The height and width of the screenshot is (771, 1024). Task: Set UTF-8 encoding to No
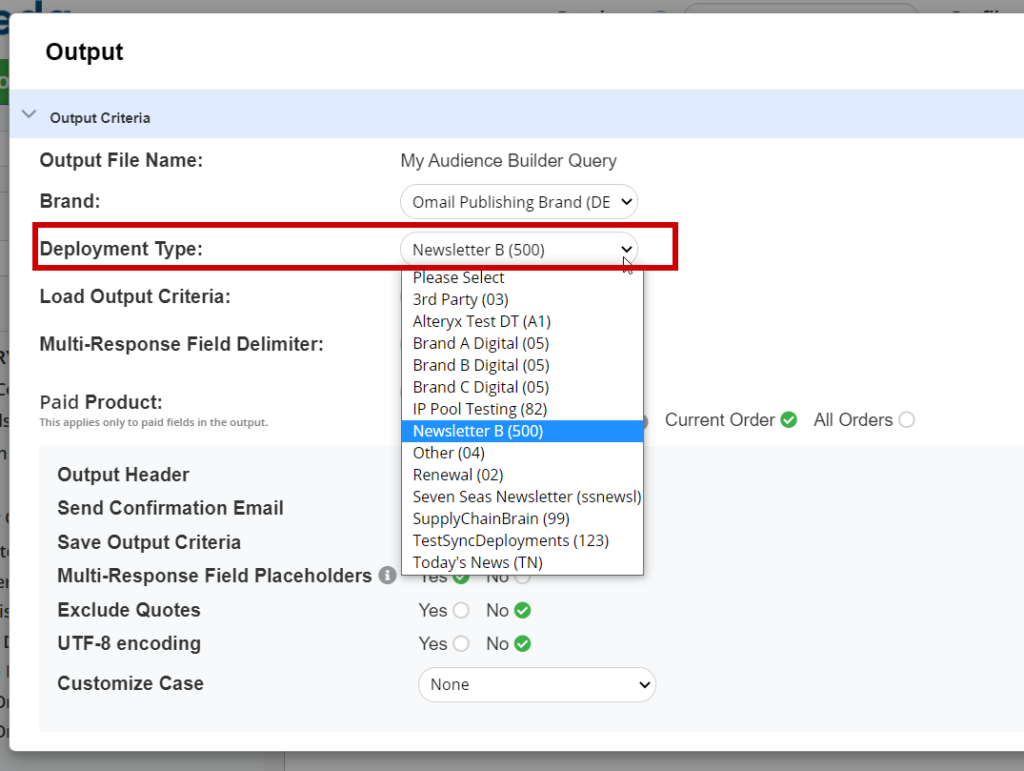[x=522, y=644]
